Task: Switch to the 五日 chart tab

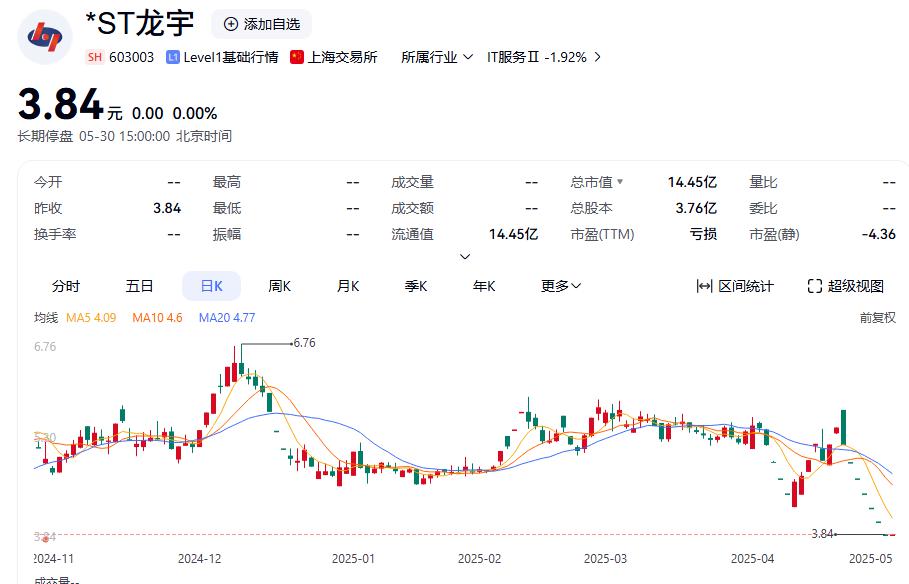Action: [x=140, y=286]
